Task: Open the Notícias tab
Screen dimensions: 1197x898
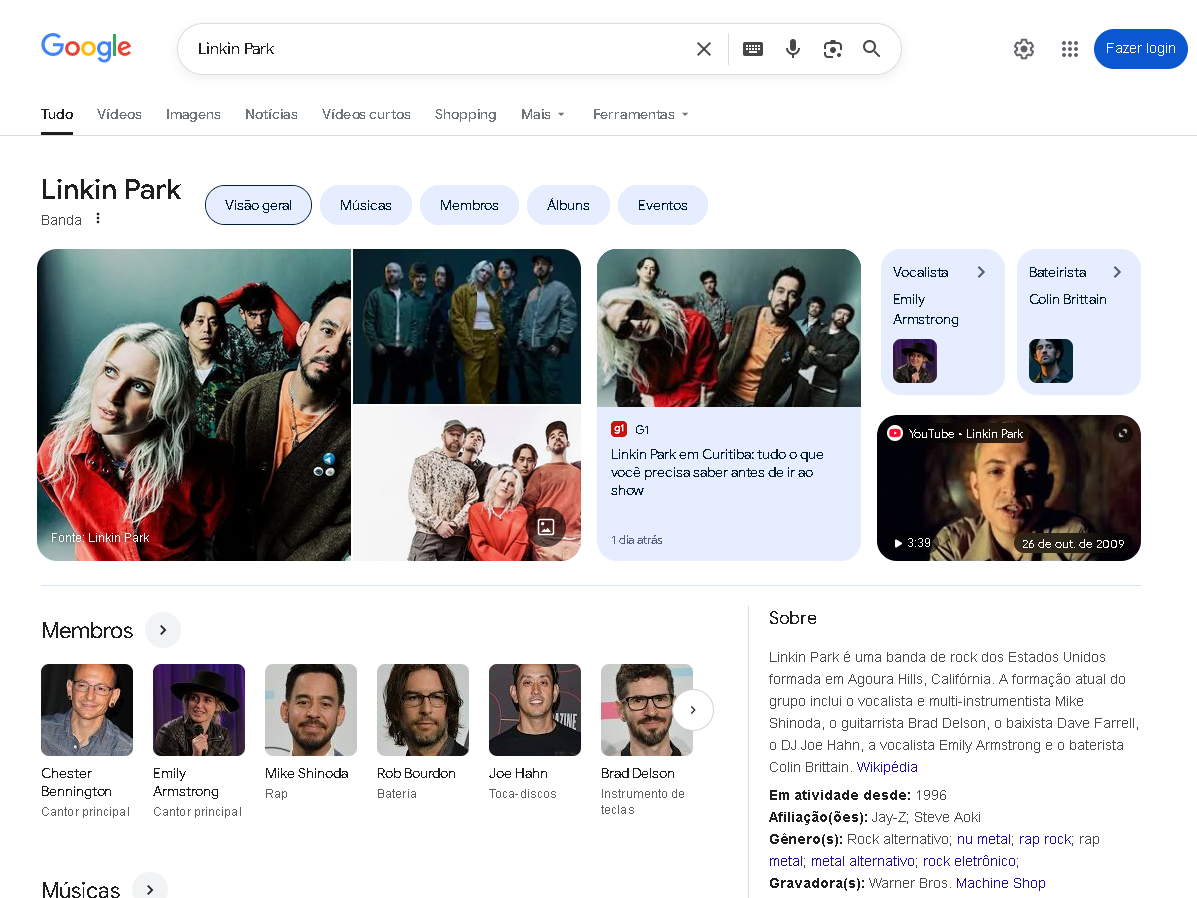Action: tap(271, 114)
